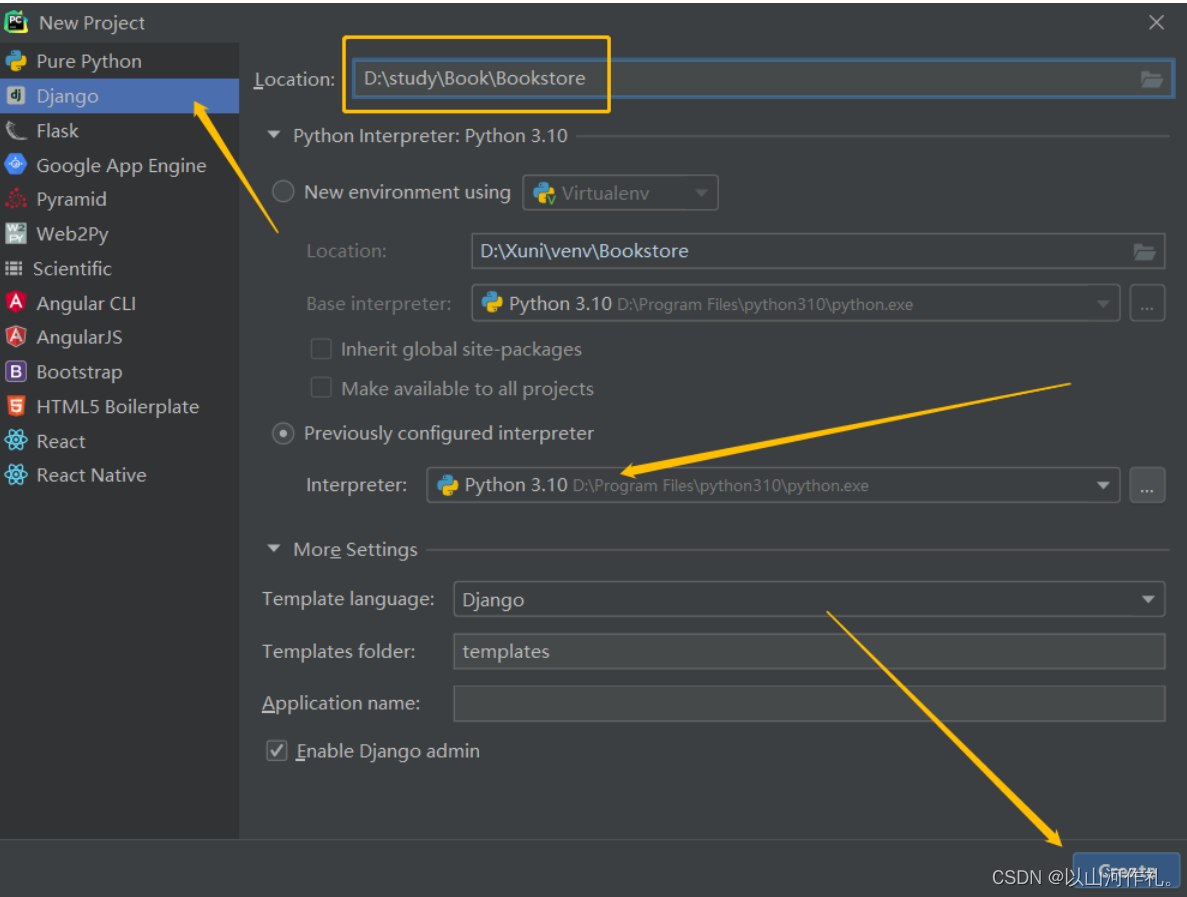Click the React Native atom icon

pyautogui.click(x=16, y=475)
